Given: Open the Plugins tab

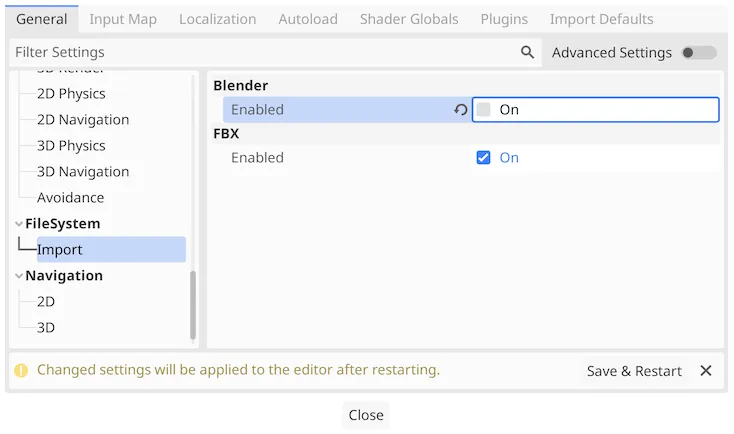Looking at the screenshot, I should [x=504, y=19].
